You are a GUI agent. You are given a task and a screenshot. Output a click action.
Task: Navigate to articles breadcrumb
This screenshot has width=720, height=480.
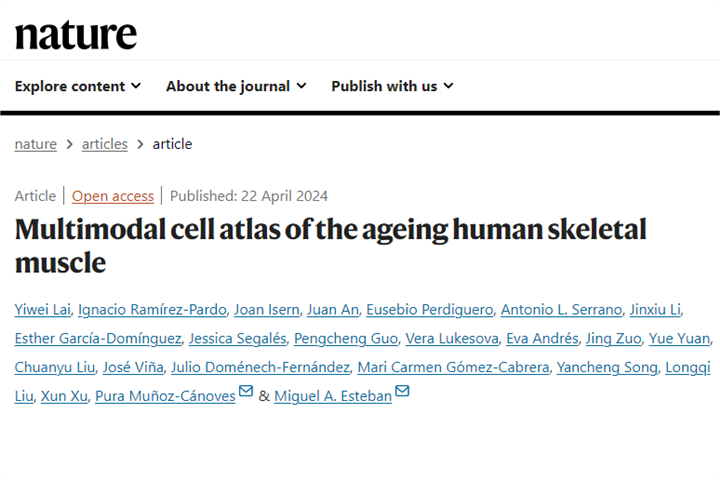[105, 144]
